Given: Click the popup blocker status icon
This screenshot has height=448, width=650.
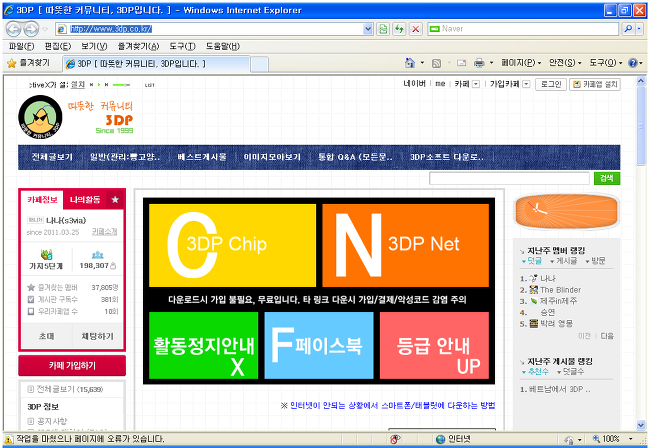Looking at the screenshot, I should point(395,439).
